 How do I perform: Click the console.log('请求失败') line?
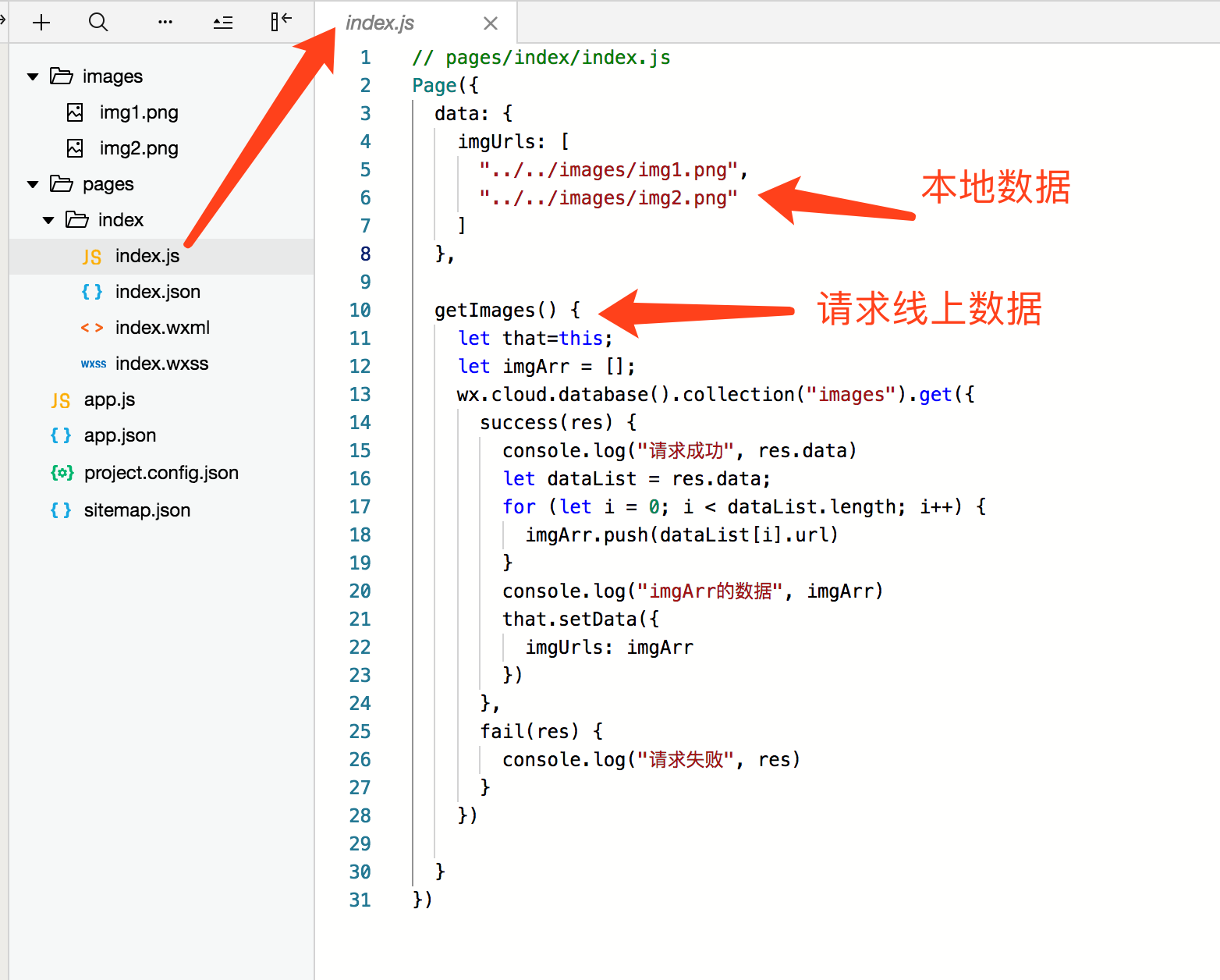651,760
